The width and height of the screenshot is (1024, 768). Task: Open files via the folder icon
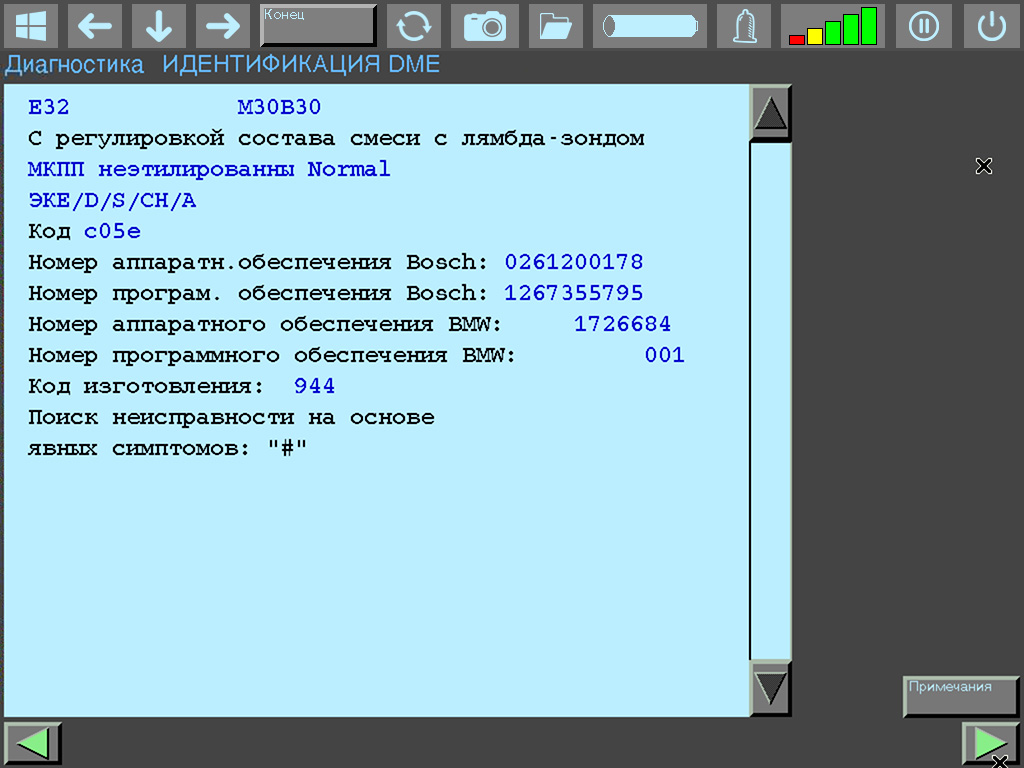click(555, 26)
